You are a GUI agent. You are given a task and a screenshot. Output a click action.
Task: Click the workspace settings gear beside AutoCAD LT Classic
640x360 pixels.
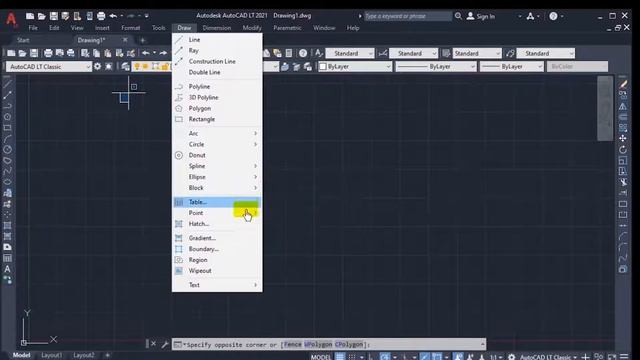(98, 66)
